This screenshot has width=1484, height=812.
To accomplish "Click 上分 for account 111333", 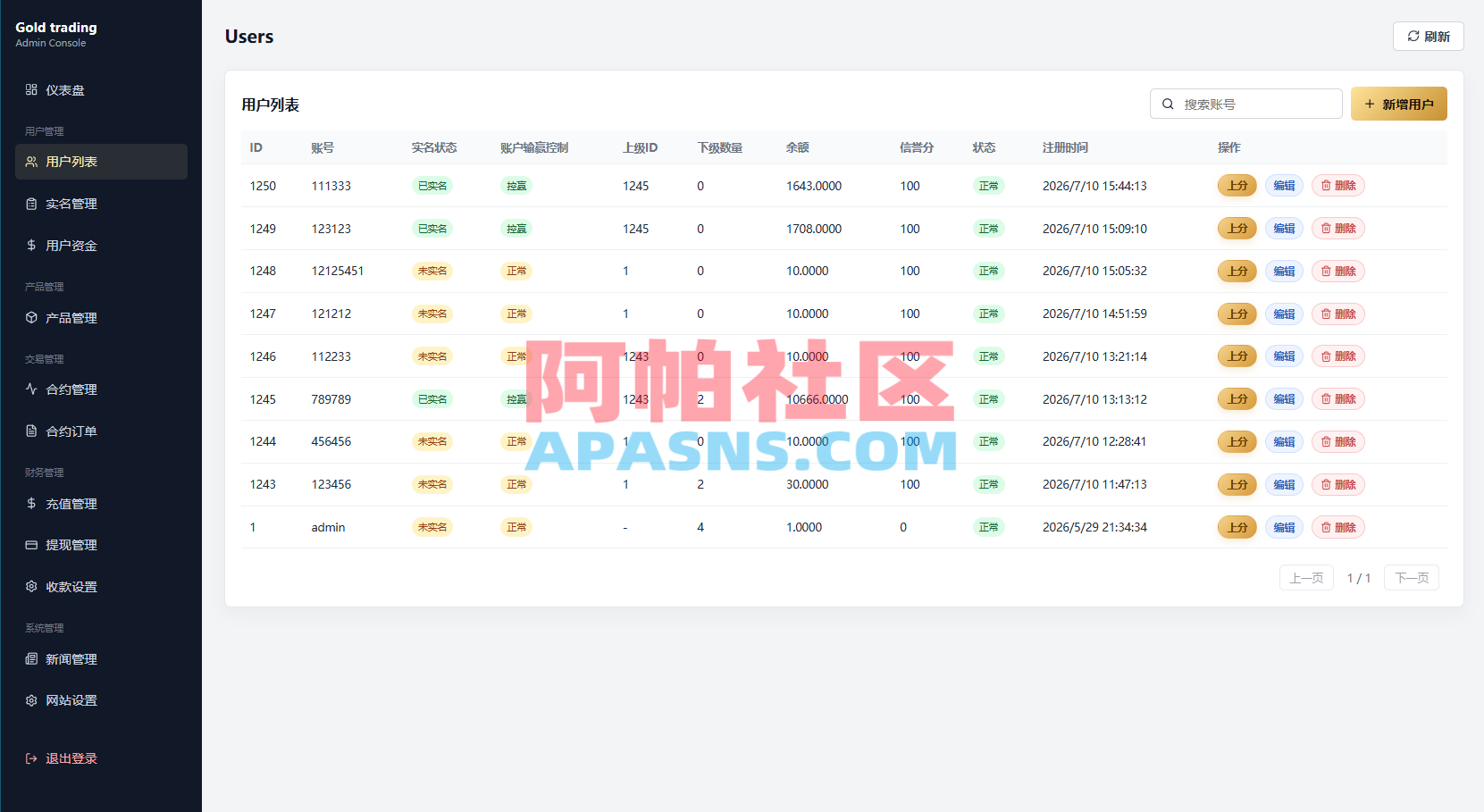I will [x=1237, y=186].
